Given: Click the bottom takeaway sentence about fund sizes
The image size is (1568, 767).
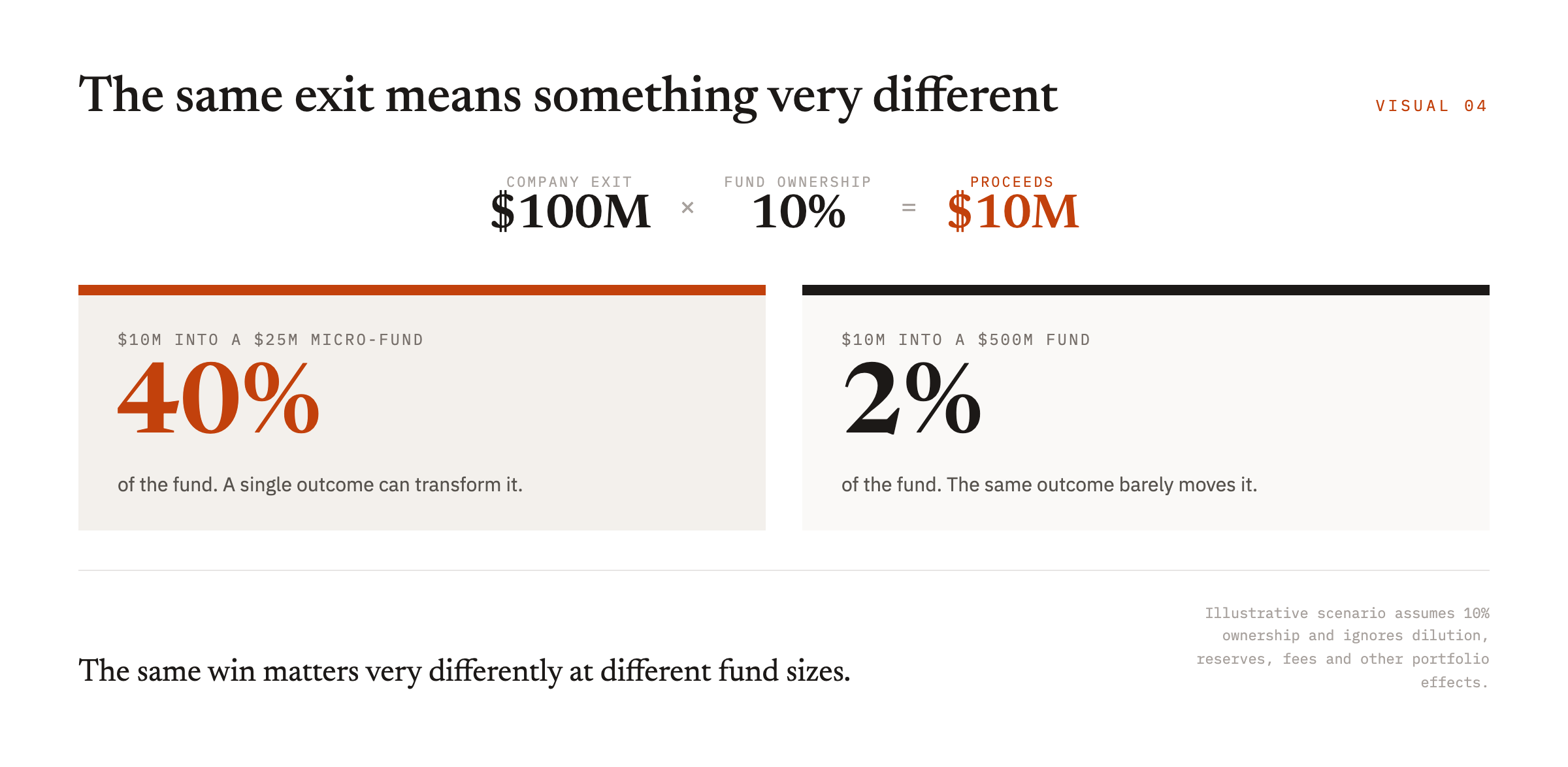Looking at the screenshot, I should [465, 671].
